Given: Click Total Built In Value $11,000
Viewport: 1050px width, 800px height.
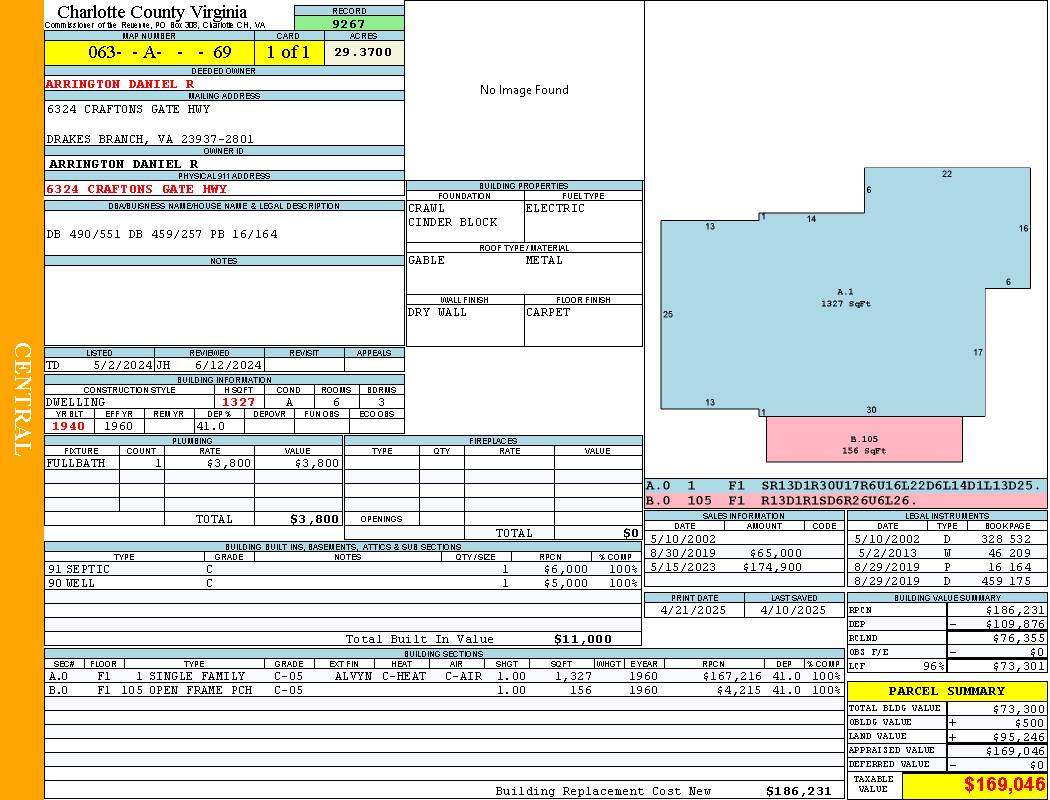Looking at the screenshot, I should [x=583, y=639].
